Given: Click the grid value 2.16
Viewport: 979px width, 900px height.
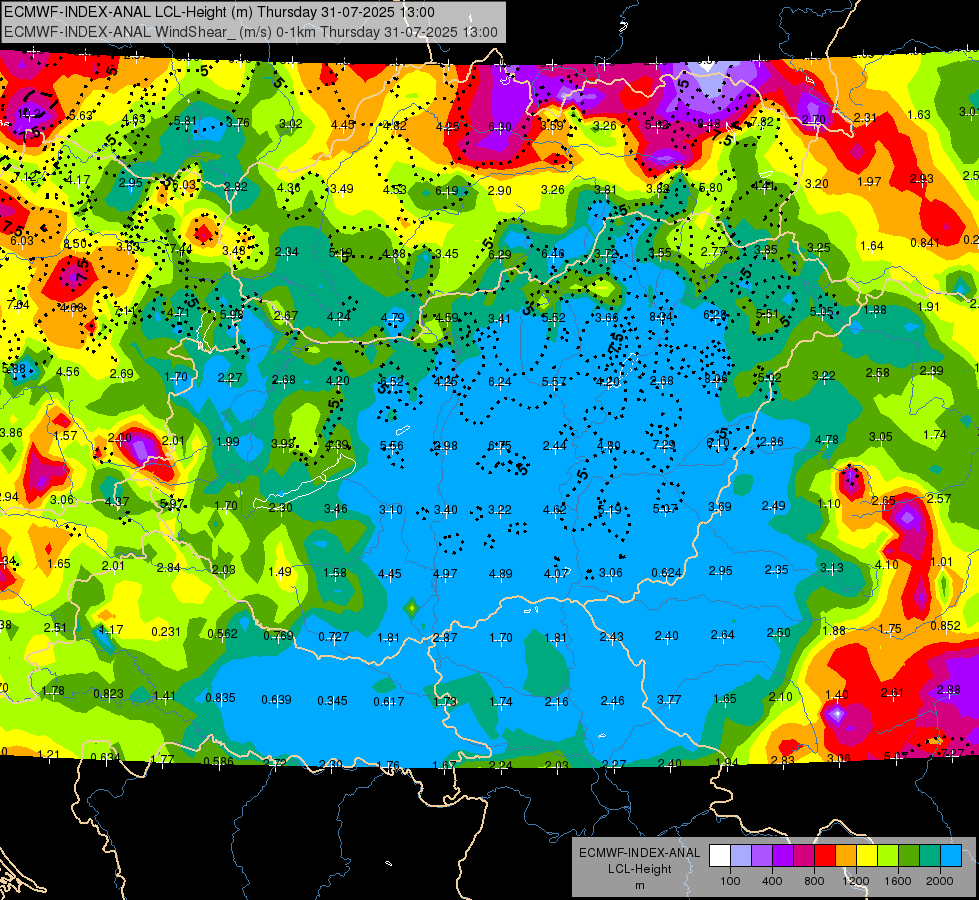Looking at the screenshot, I should (x=556, y=701).
